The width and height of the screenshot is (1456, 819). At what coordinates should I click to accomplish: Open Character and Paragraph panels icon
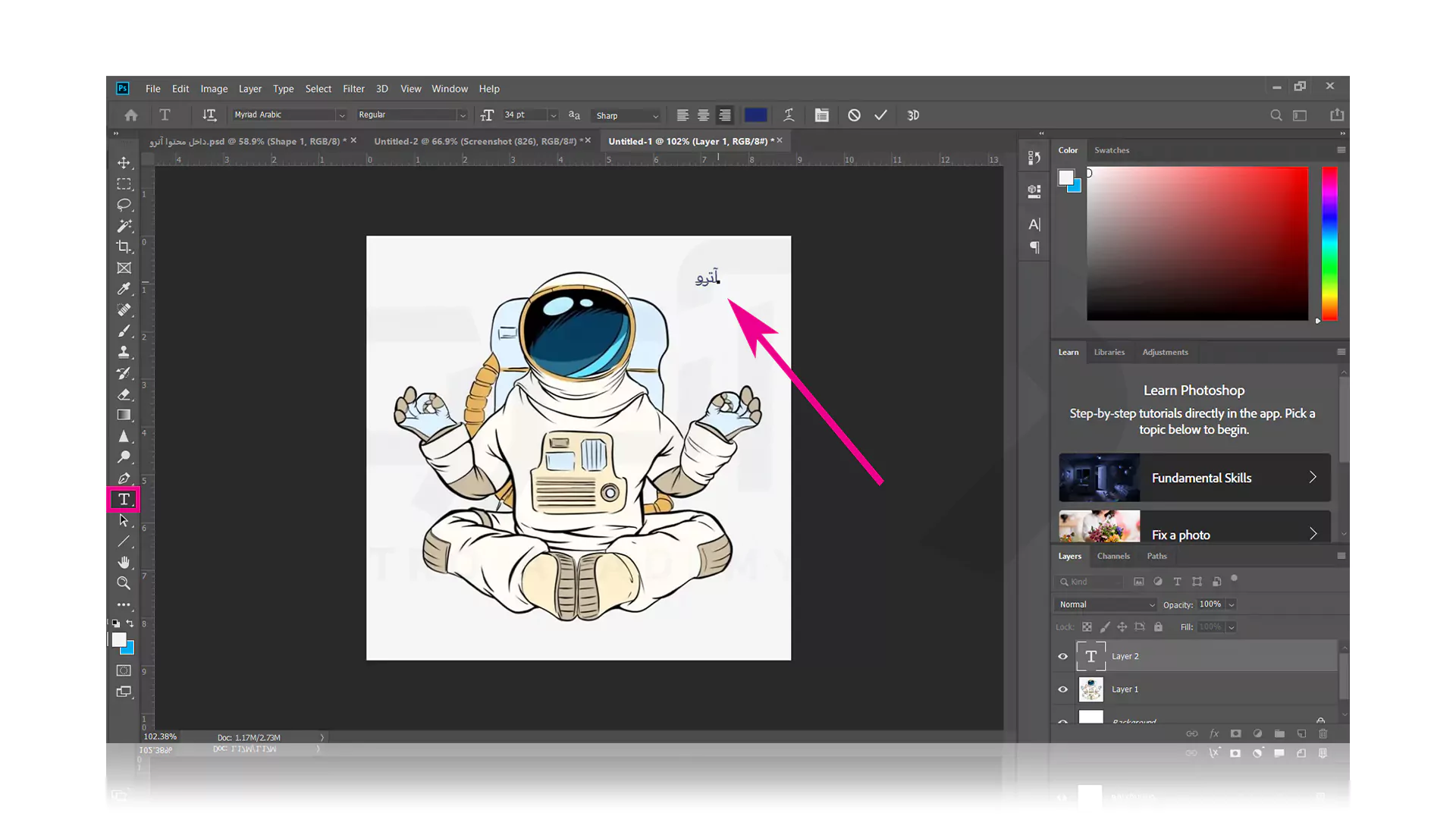tap(821, 115)
